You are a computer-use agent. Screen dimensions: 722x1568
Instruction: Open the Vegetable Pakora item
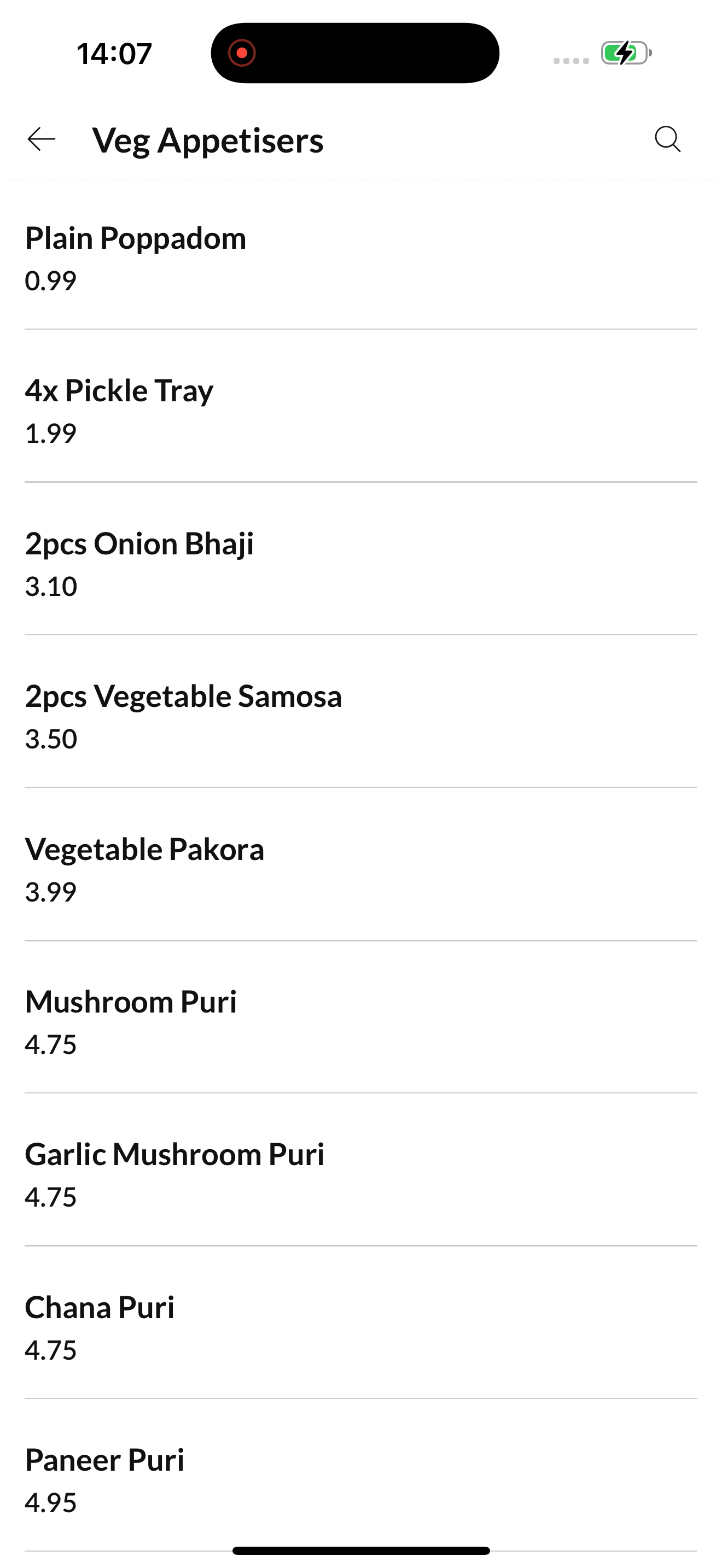click(360, 864)
